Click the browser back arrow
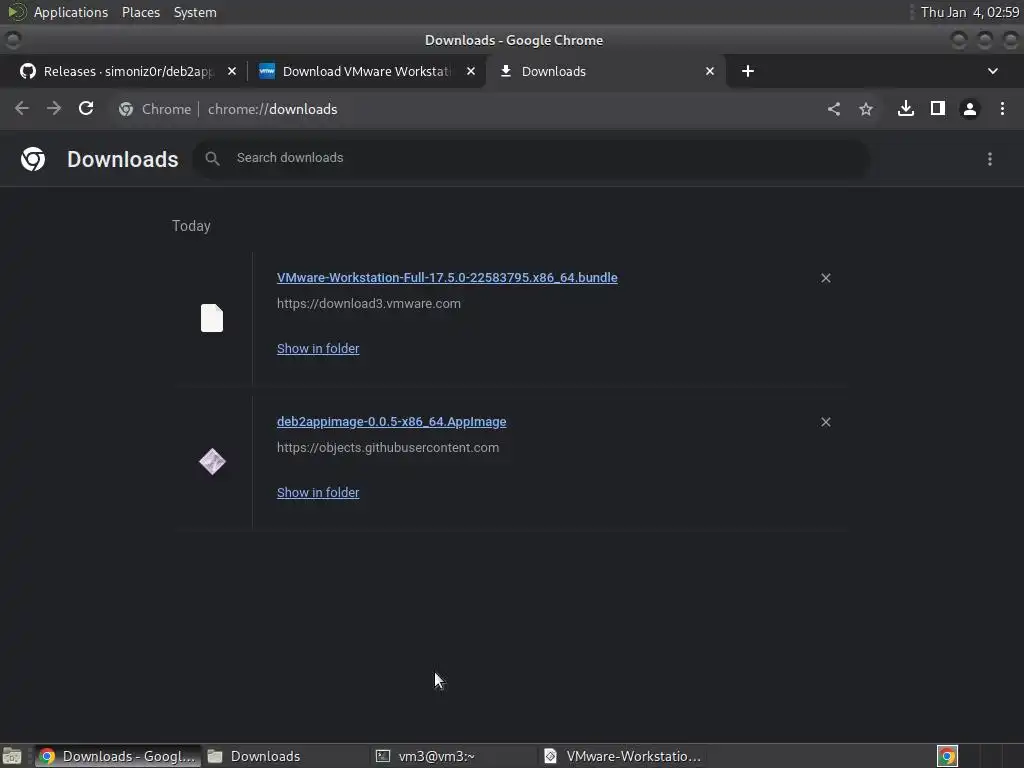1024x768 pixels. (22, 108)
